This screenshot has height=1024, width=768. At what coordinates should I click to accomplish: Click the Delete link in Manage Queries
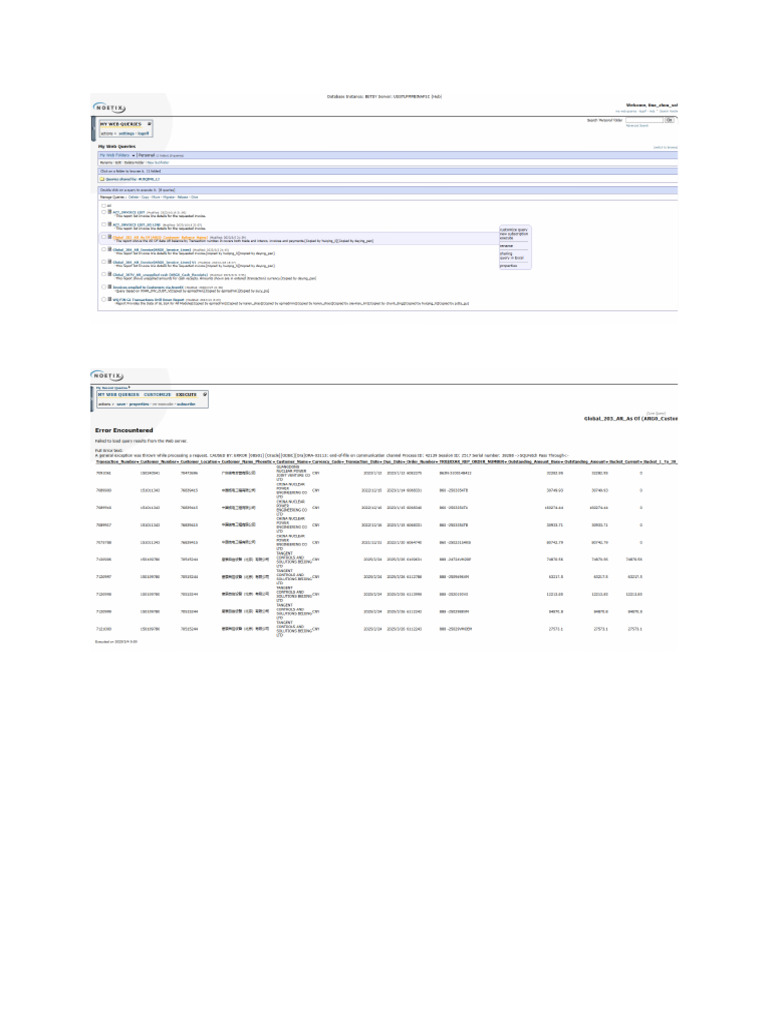point(133,197)
